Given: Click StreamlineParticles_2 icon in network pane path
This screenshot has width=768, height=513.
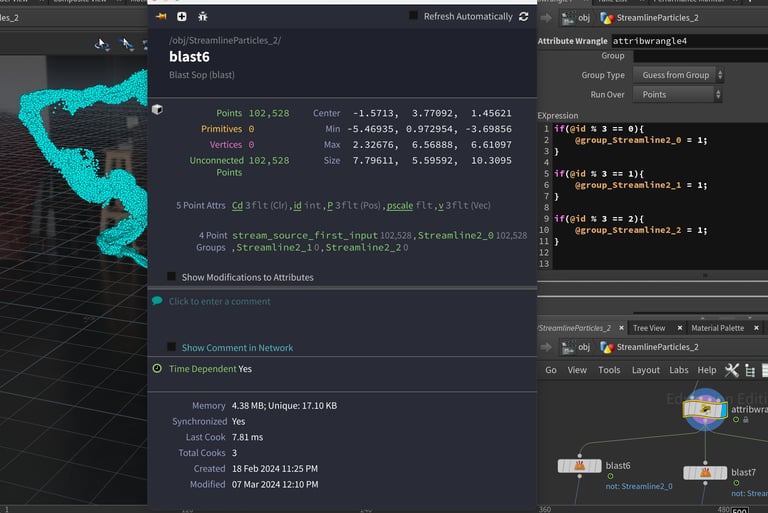Looking at the screenshot, I should (607, 347).
